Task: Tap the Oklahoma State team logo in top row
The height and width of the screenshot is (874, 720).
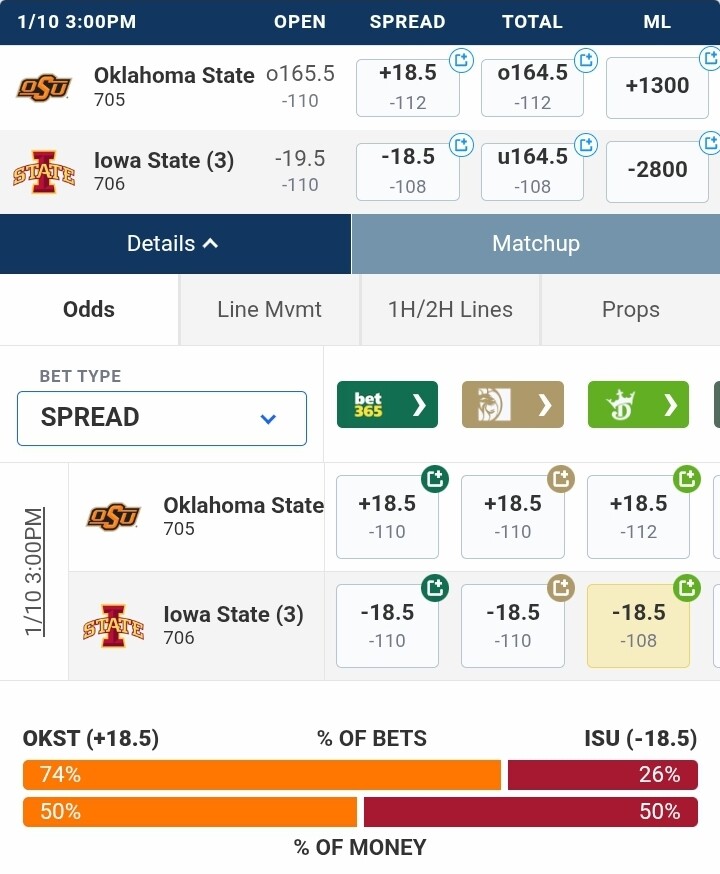Action: coord(43,88)
